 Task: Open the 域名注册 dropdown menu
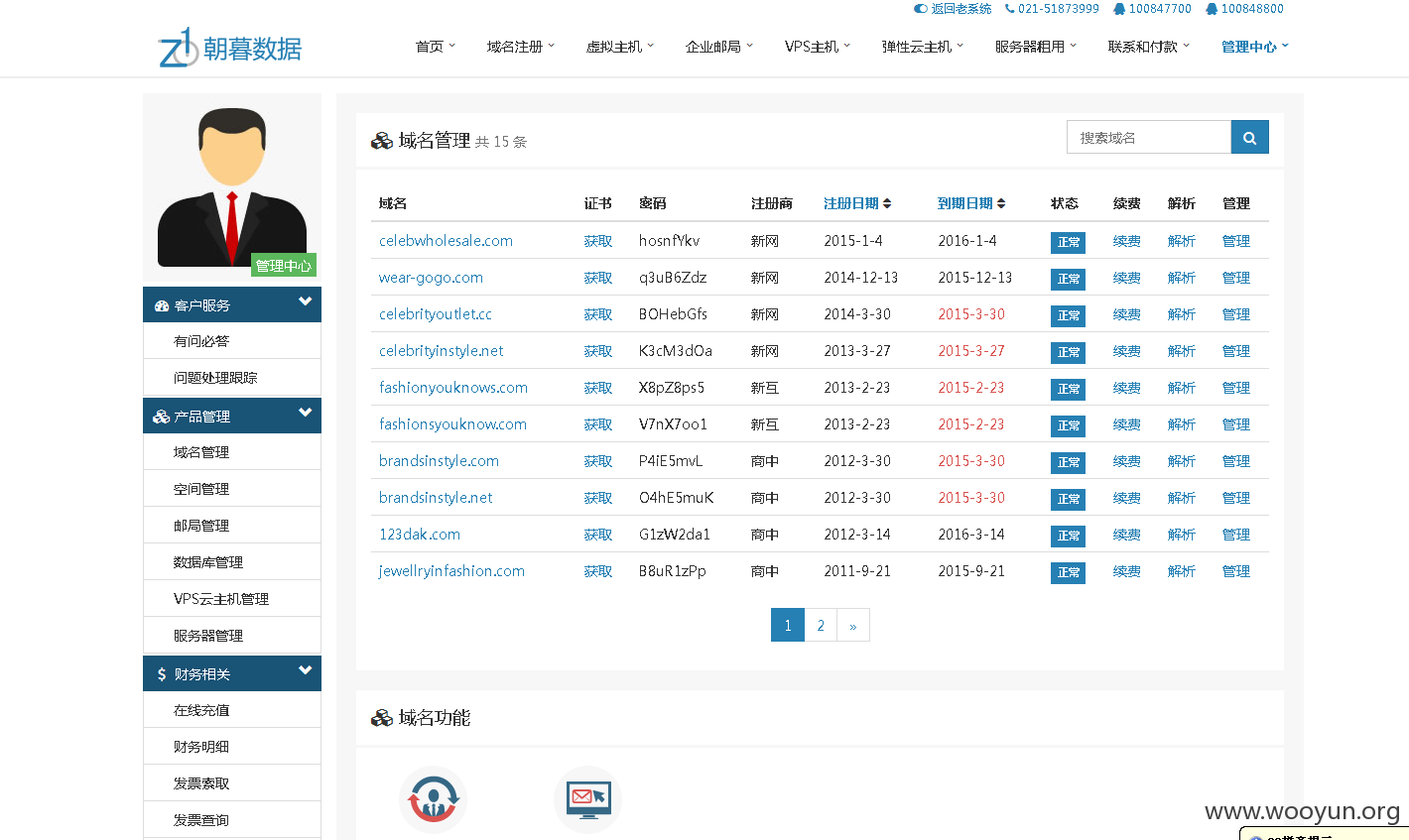click(521, 47)
